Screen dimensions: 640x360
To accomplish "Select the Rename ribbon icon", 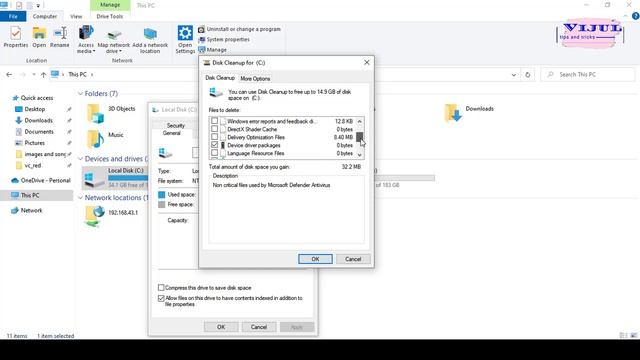I will coord(60,37).
